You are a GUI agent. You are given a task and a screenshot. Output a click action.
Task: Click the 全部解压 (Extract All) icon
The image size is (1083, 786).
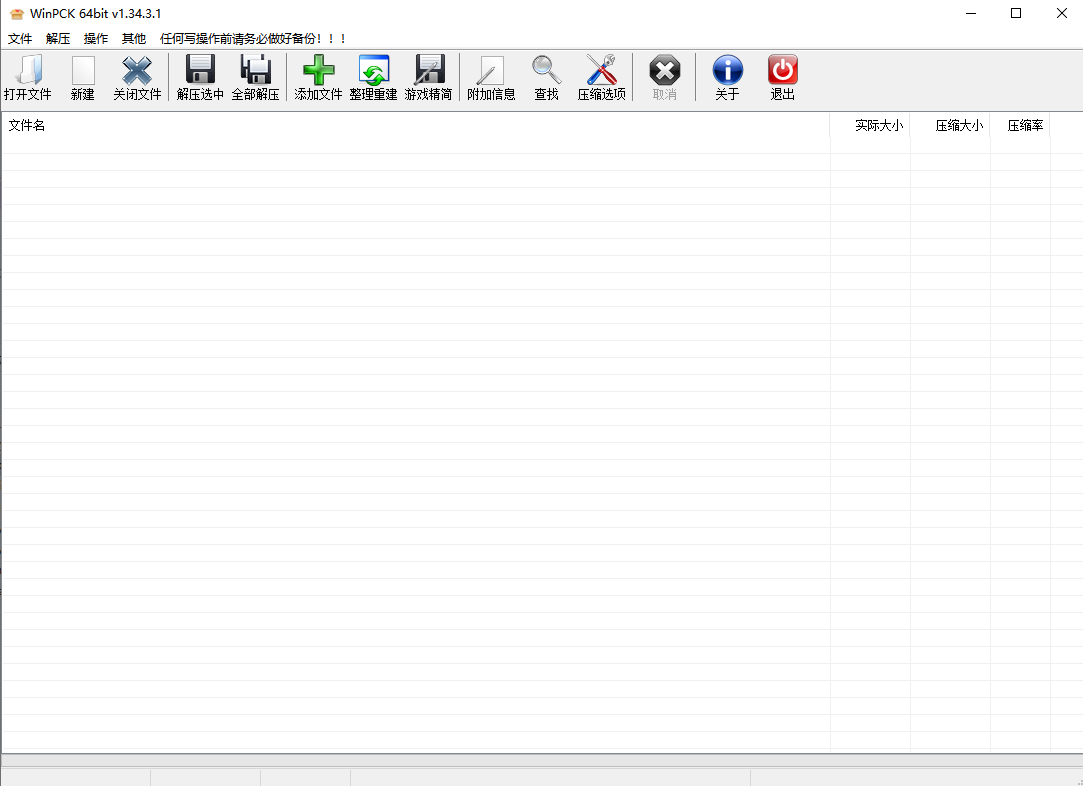[255, 72]
